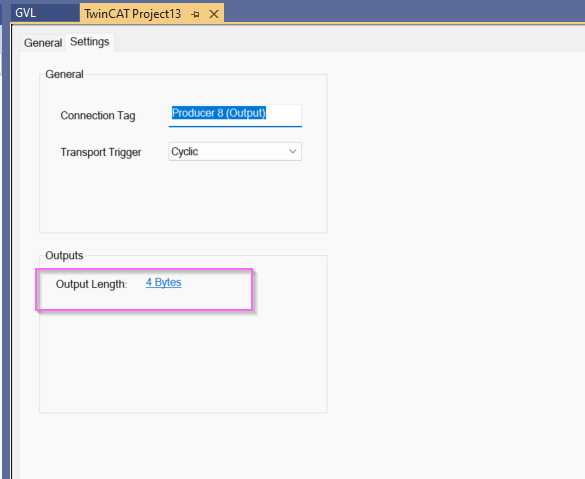The height and width of the screenshot is (479, 585).
Task: Click the Connection Tag label
Action: point(98,116)
